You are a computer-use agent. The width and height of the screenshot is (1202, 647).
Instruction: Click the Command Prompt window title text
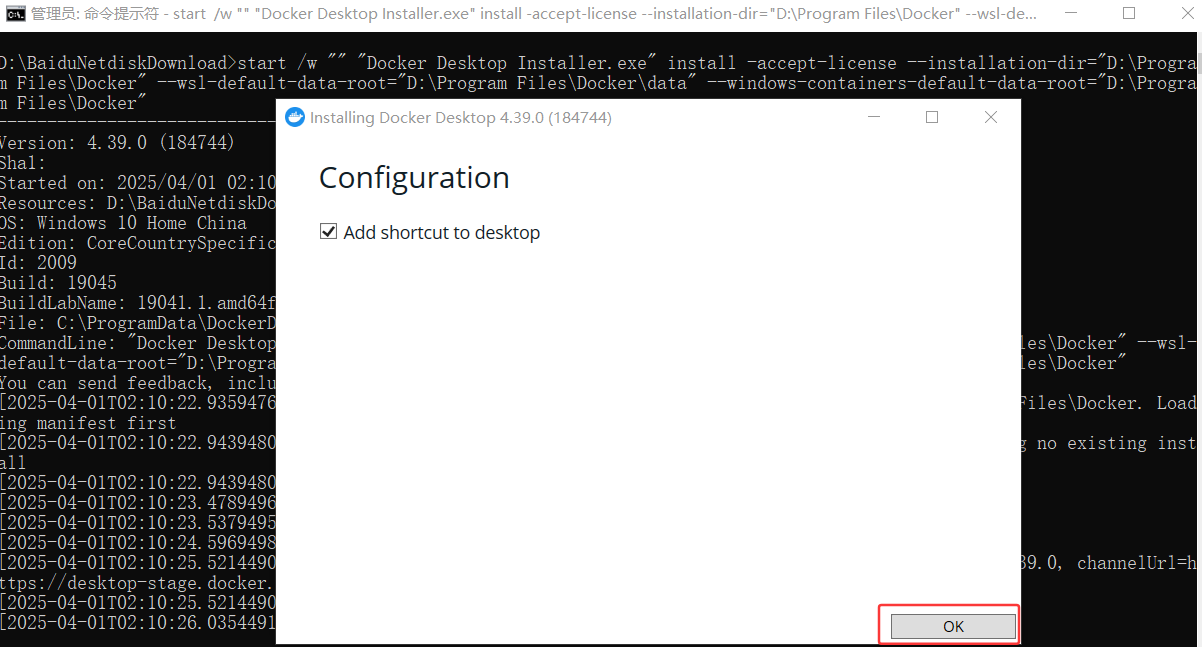coord(534,14)
